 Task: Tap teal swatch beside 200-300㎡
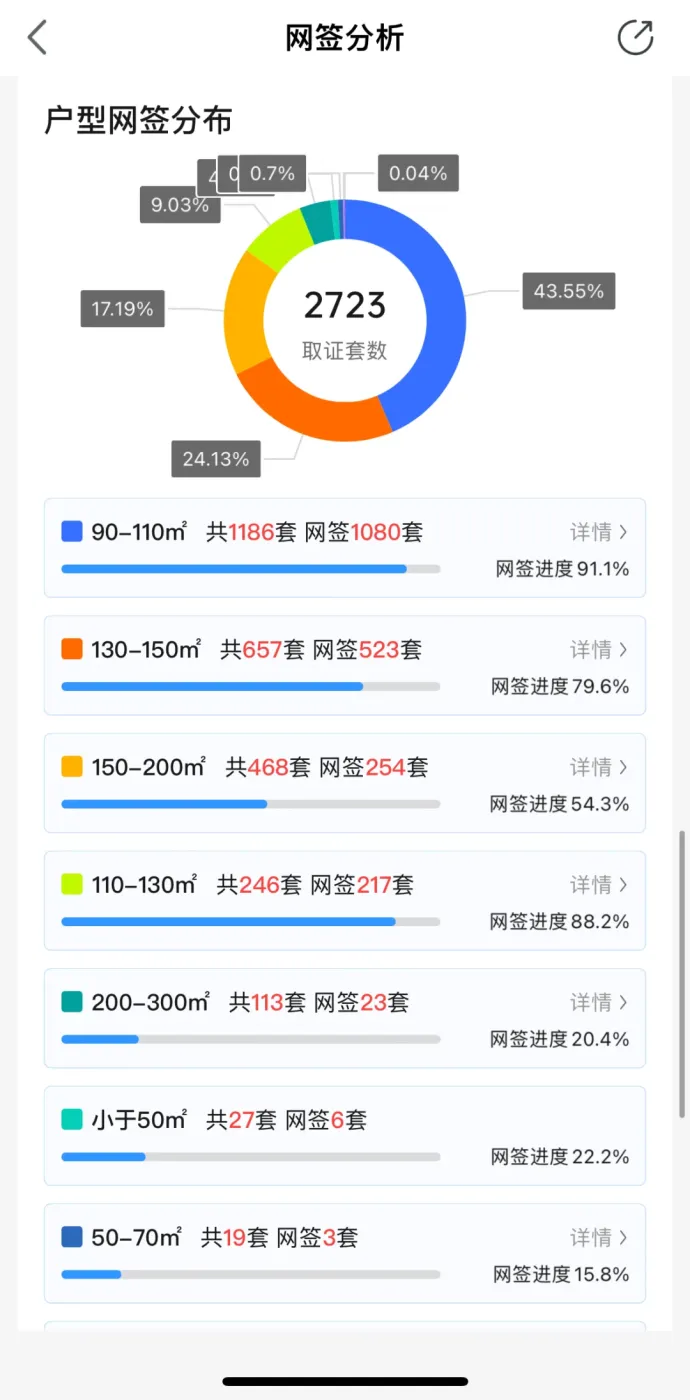(72, 1002)
